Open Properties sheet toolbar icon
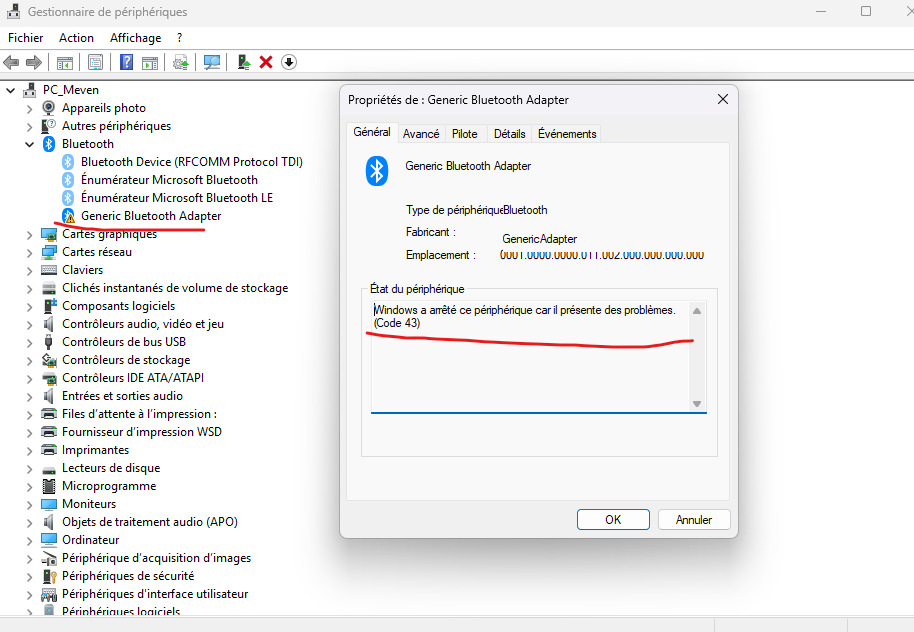Viewport: 914px width, 632px height. [x=96, y=62]
